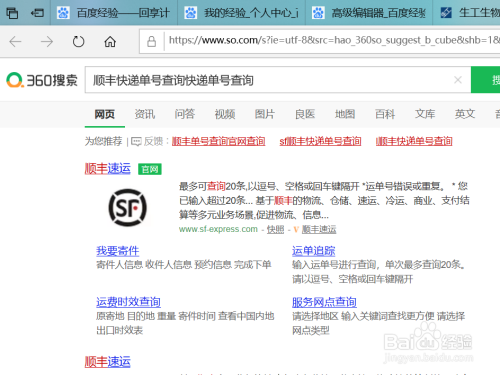
Task: Open the 运费时效查询 sublink
Action: (128, 302)
